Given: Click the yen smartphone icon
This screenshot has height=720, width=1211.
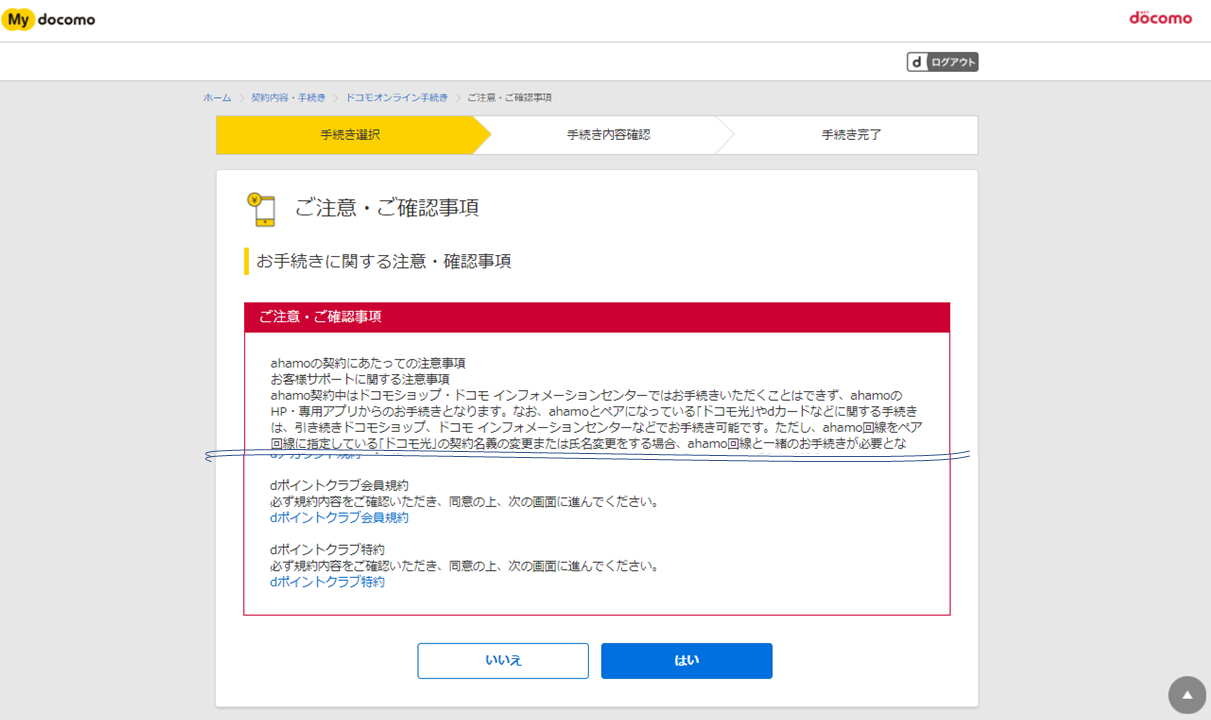Looking at the screenshot, I should [x=261, y=209].
